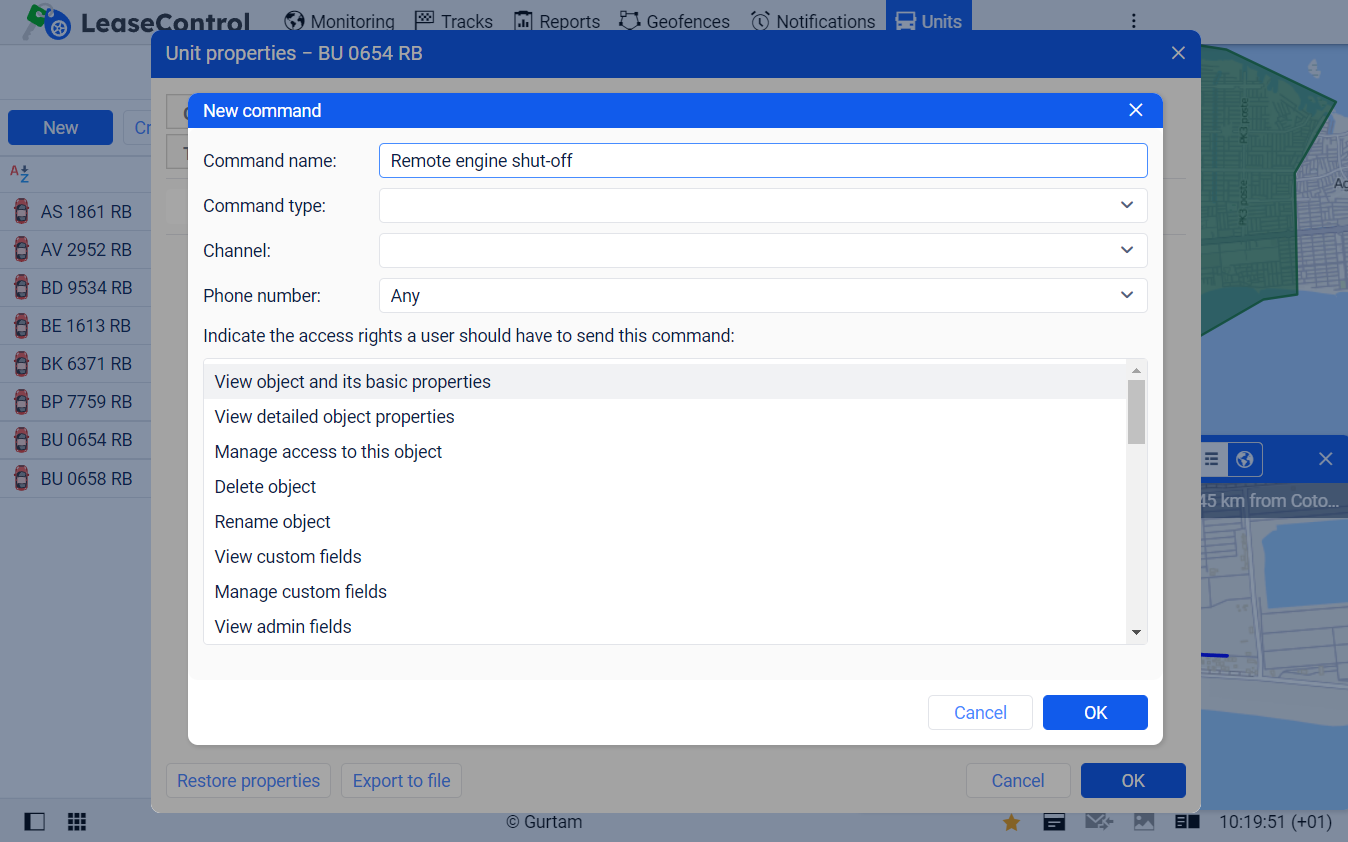The height and width of the screenshot is (842, 1348).
Task: Click the access rights list scroll-down arrow
Action: 1136,632
